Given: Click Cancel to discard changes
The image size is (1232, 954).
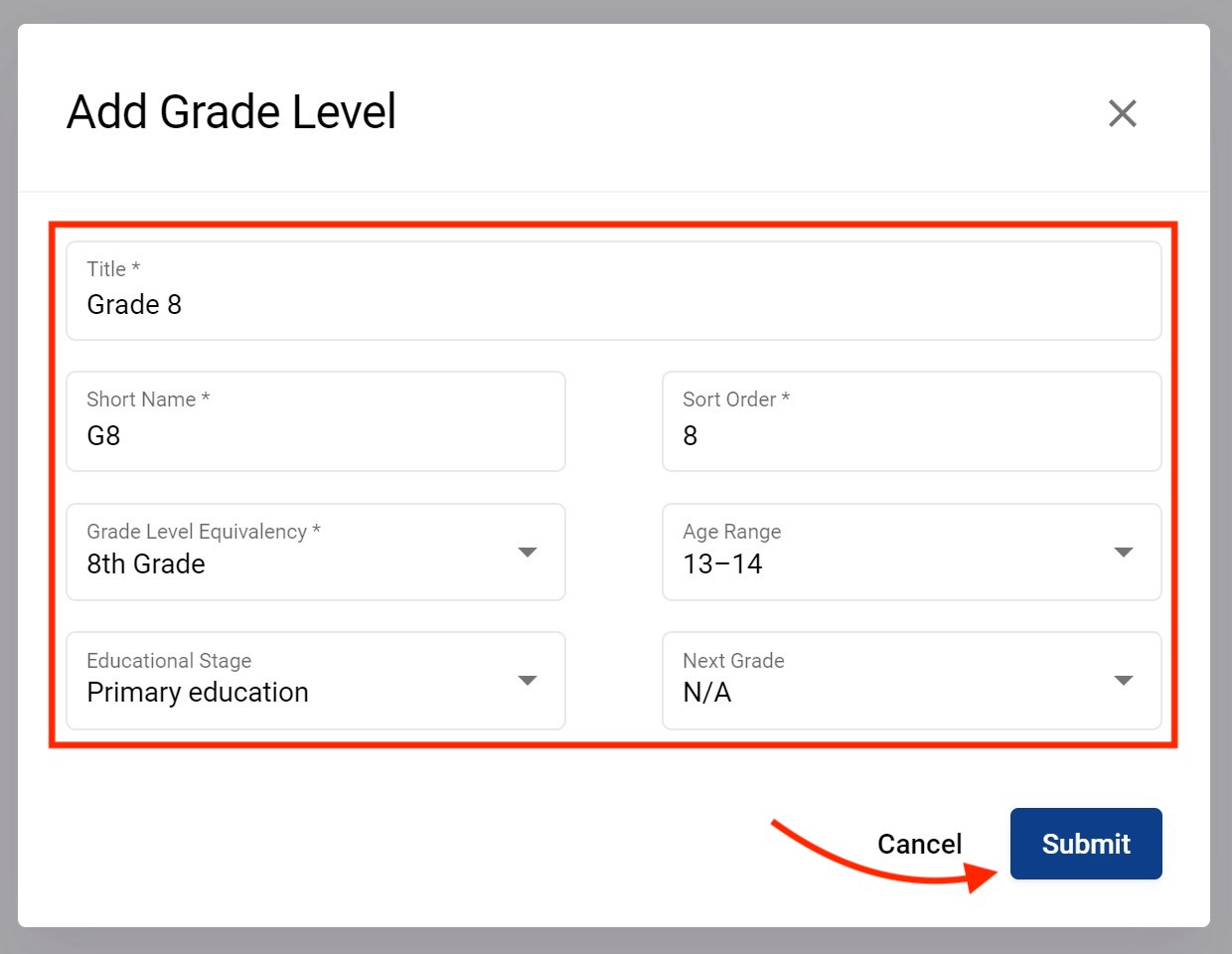Looking at the screenshot, I should (x=919, y=844).
